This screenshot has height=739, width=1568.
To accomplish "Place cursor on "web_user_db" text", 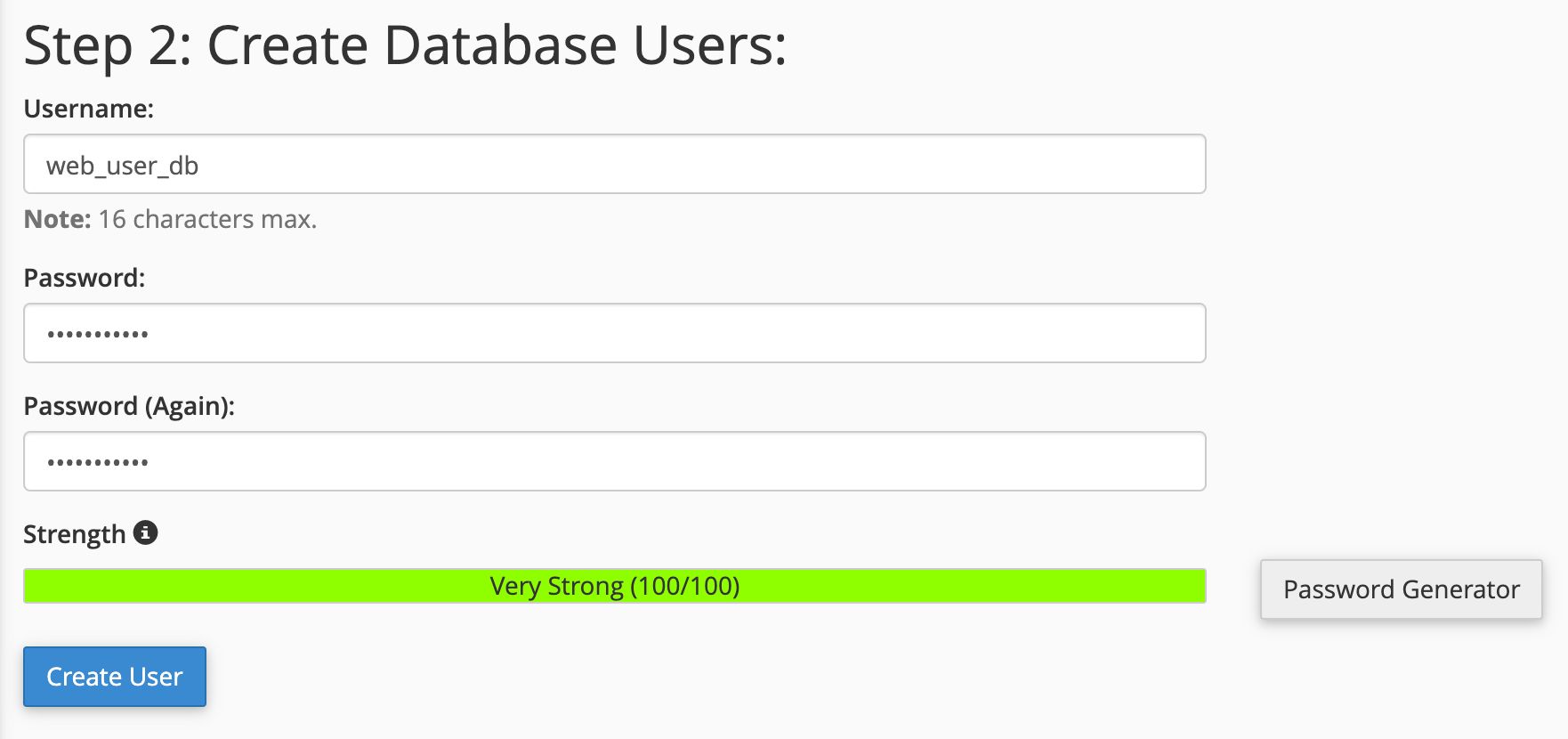I will [x=122, y=166].
